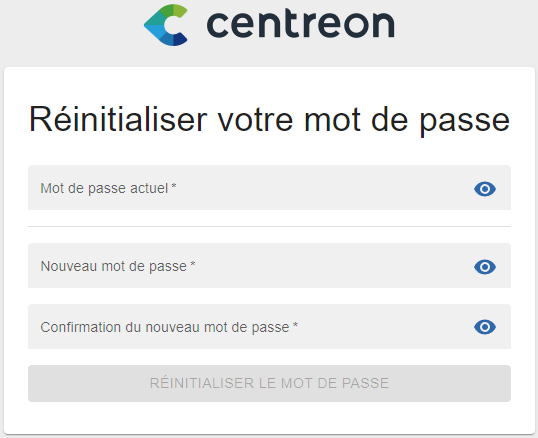Show the confirmation password with eye icon
This screenshot has height=438, width=538.
point(485,327)
